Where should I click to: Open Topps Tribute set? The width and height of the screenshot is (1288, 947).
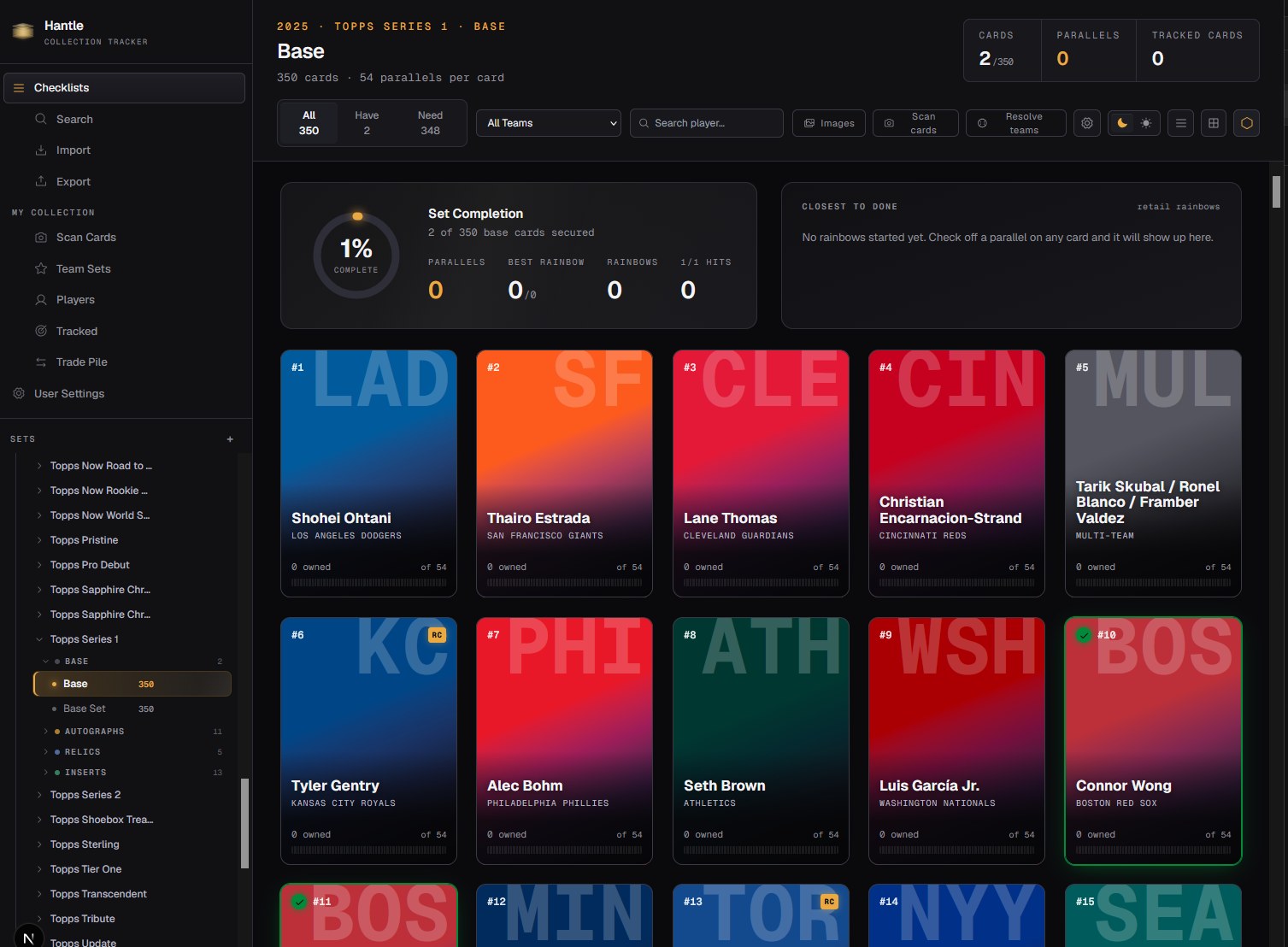point(83,919)
